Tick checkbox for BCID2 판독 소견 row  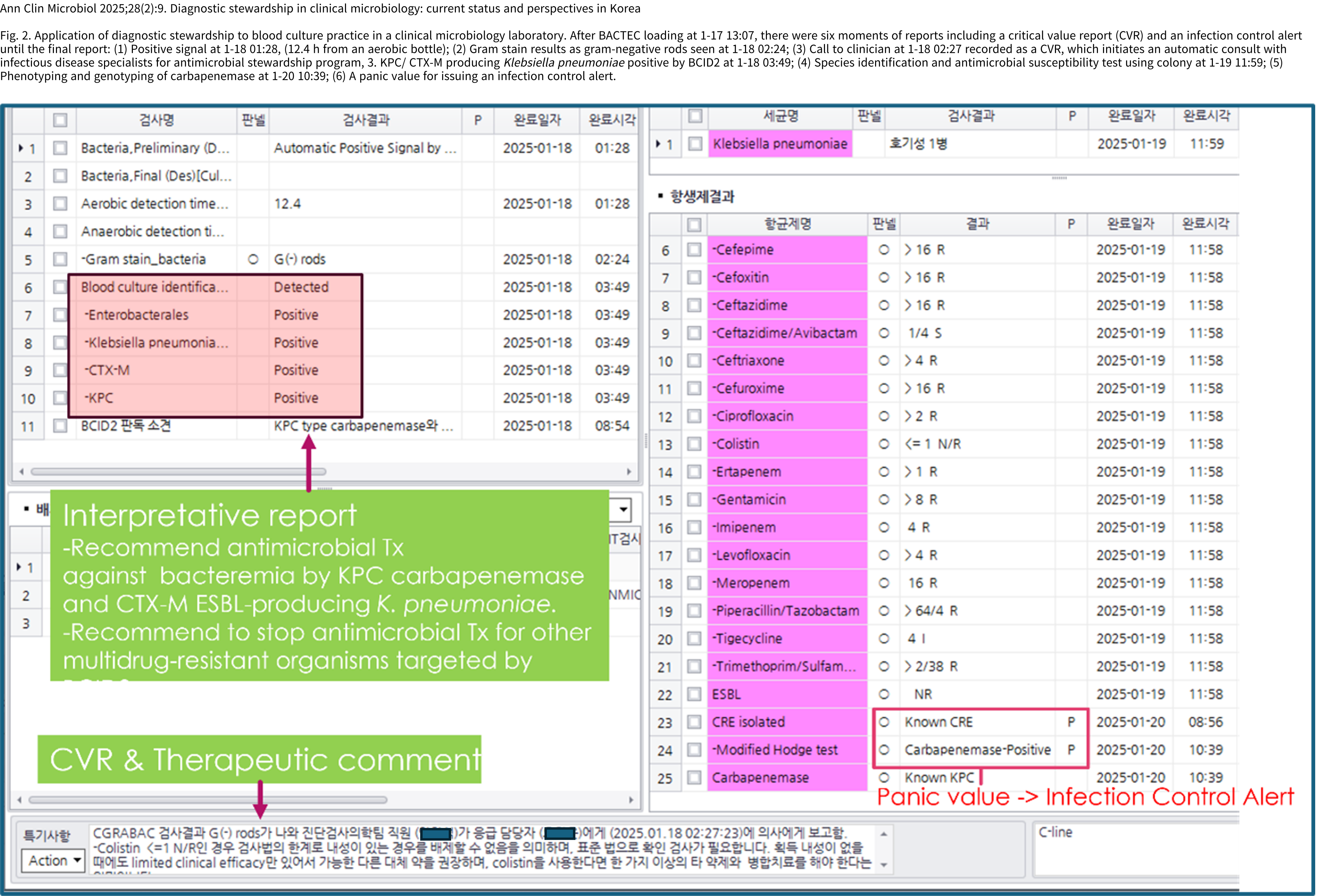[x=60, y=425]
